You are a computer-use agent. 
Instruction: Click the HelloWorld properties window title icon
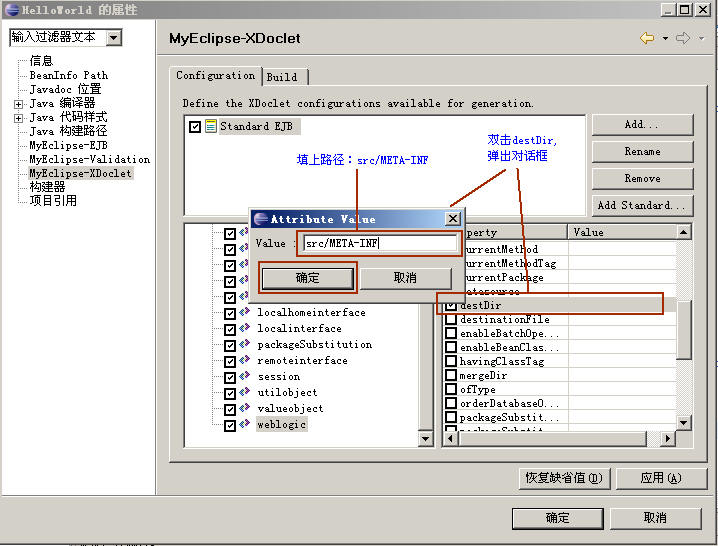[x=12, y=9]
